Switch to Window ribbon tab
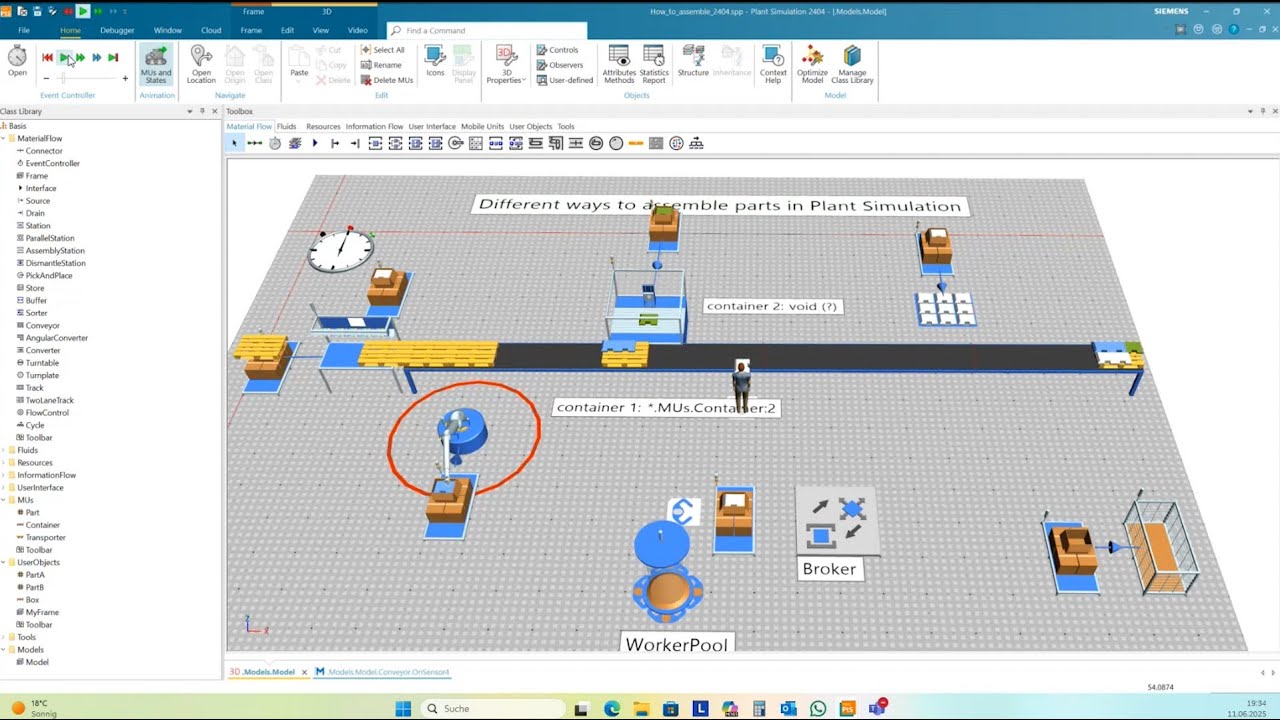 pos(168,30)
